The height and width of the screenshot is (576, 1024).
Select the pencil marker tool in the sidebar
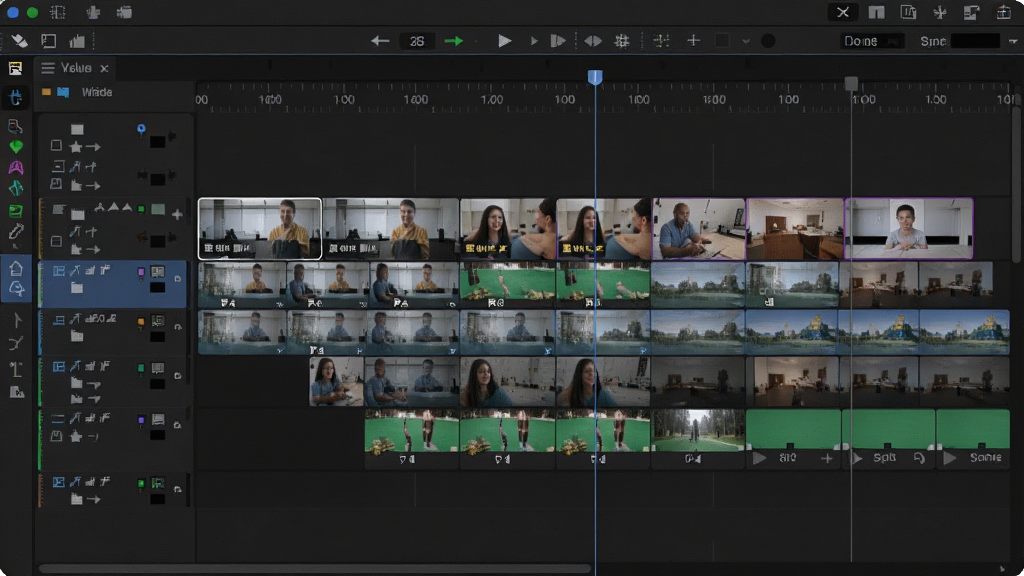coord(16,231)
